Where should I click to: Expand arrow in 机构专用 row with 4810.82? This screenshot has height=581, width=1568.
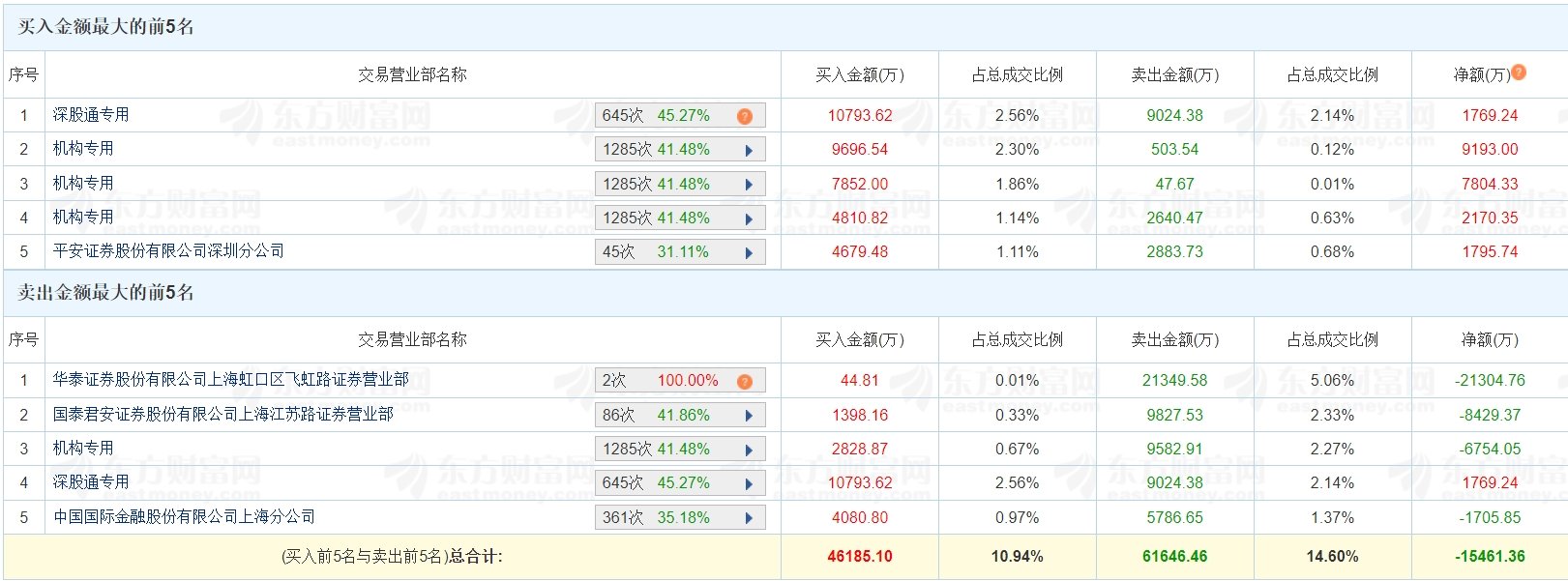pyautogui.click(x=749, y=218)
